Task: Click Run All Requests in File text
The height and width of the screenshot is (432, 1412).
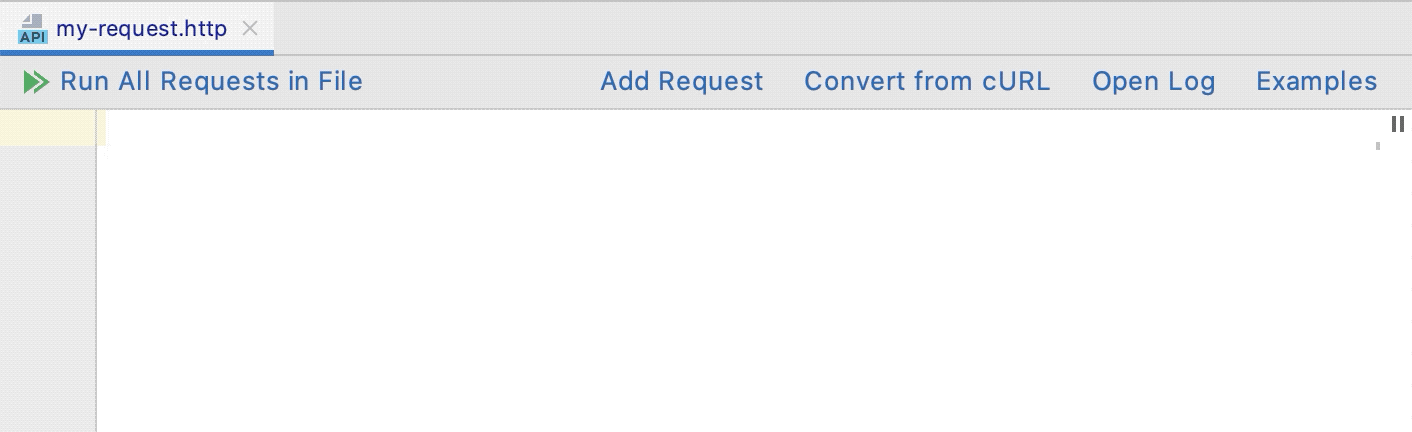Action: coord(211,81)
